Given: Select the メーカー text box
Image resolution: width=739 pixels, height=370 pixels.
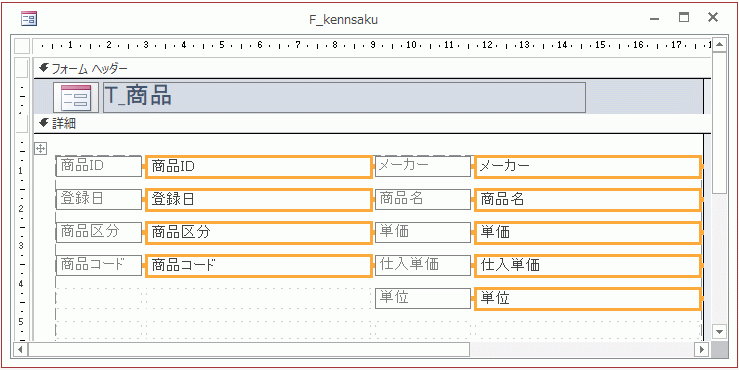Looking at the screenshot, I should point(588,166).
